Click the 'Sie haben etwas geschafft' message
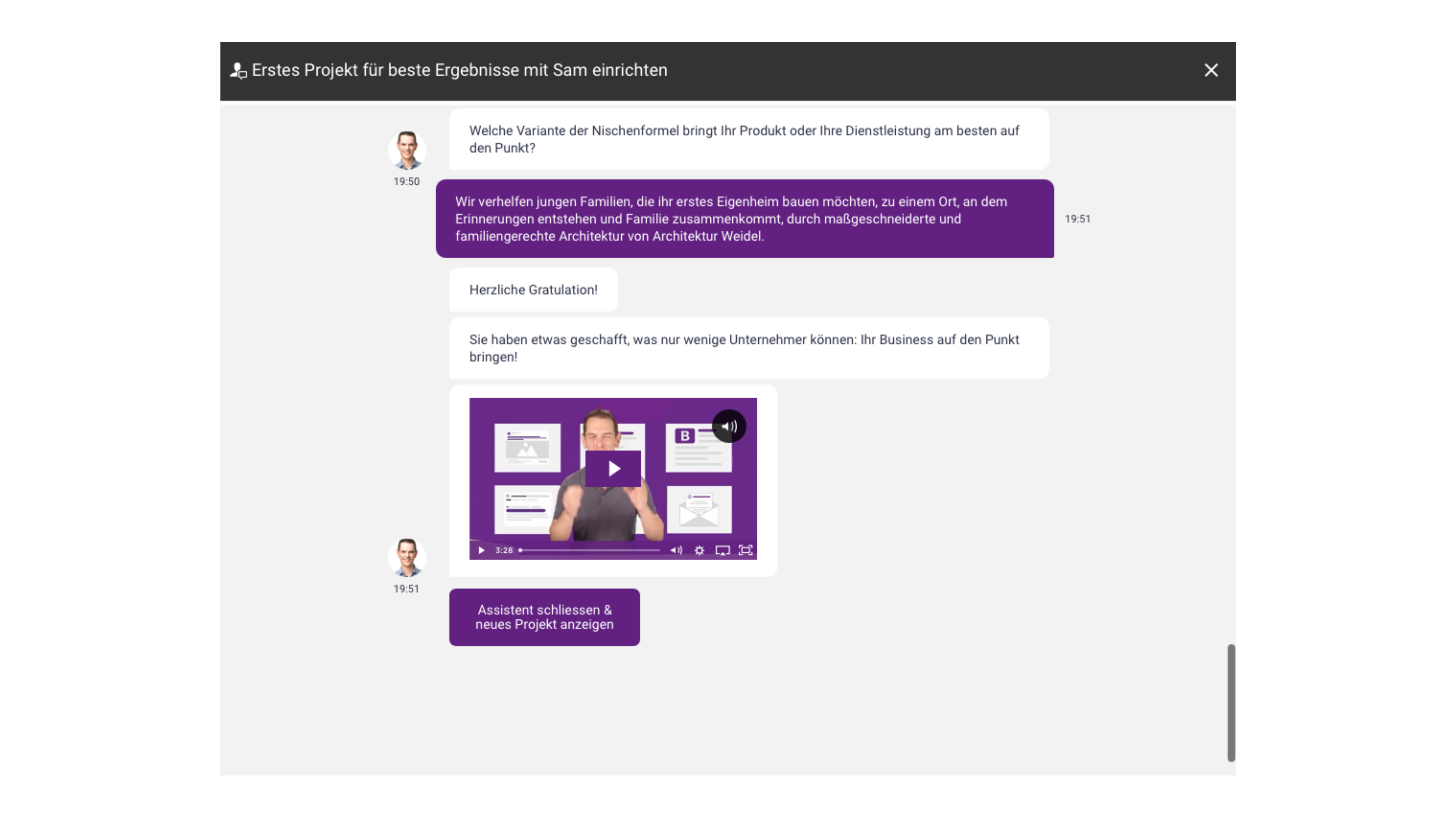This screenshot has height=819, width=1456. 749,348
